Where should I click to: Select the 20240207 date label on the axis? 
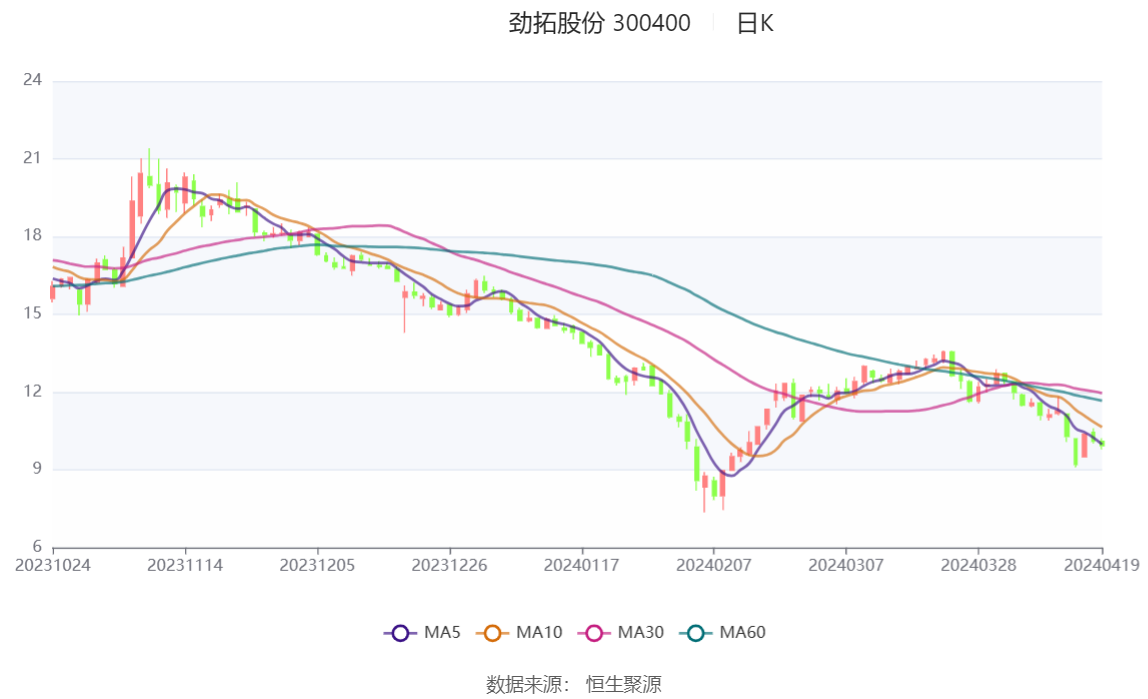(714, 565)
